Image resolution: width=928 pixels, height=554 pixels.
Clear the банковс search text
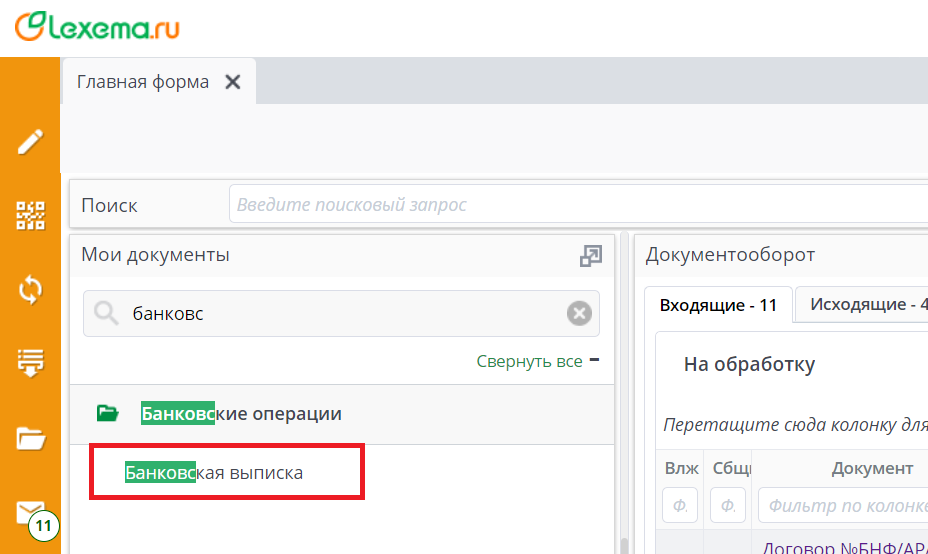(x=579, y=314)
